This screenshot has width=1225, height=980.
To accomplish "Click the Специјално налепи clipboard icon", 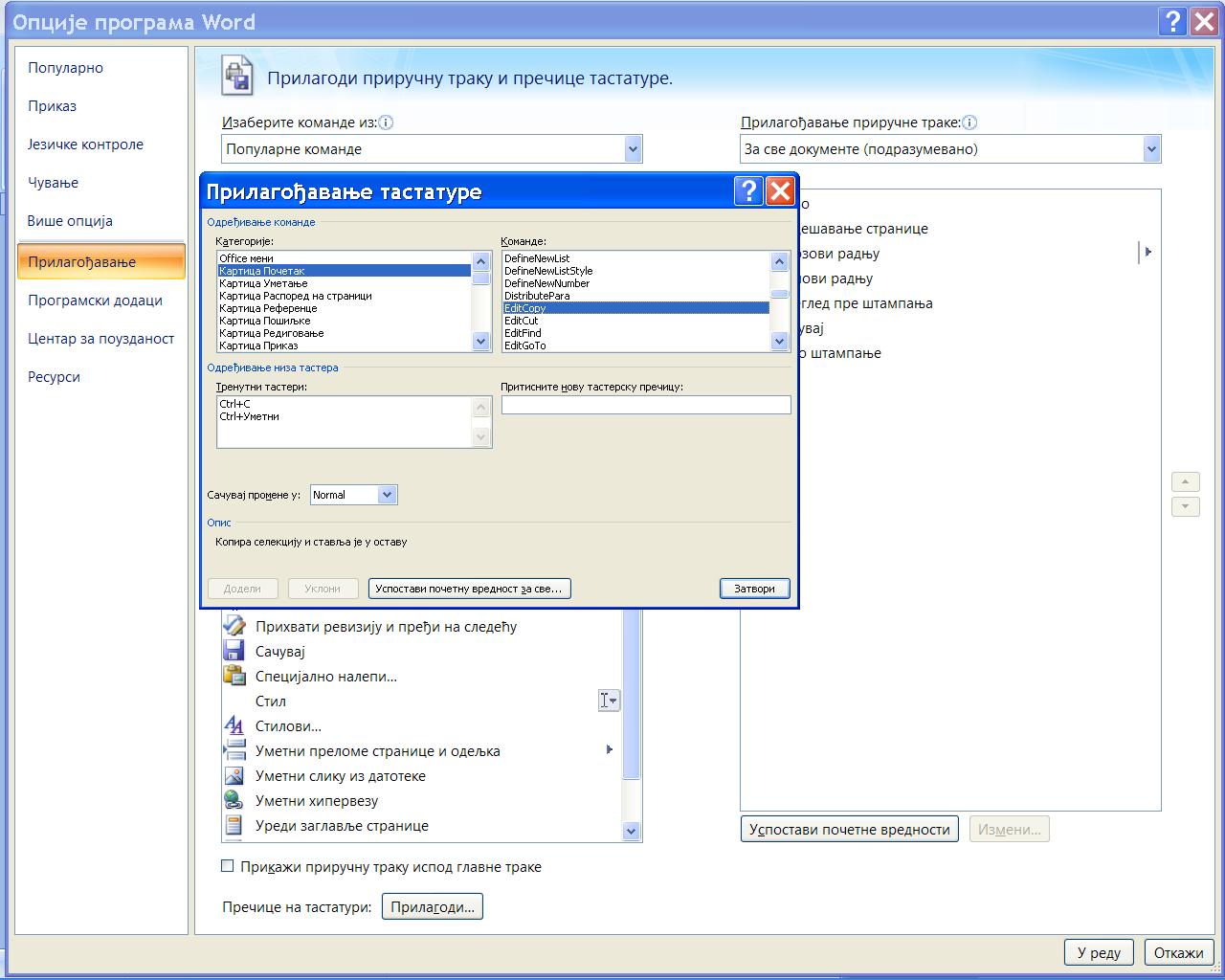I will 234,676.
